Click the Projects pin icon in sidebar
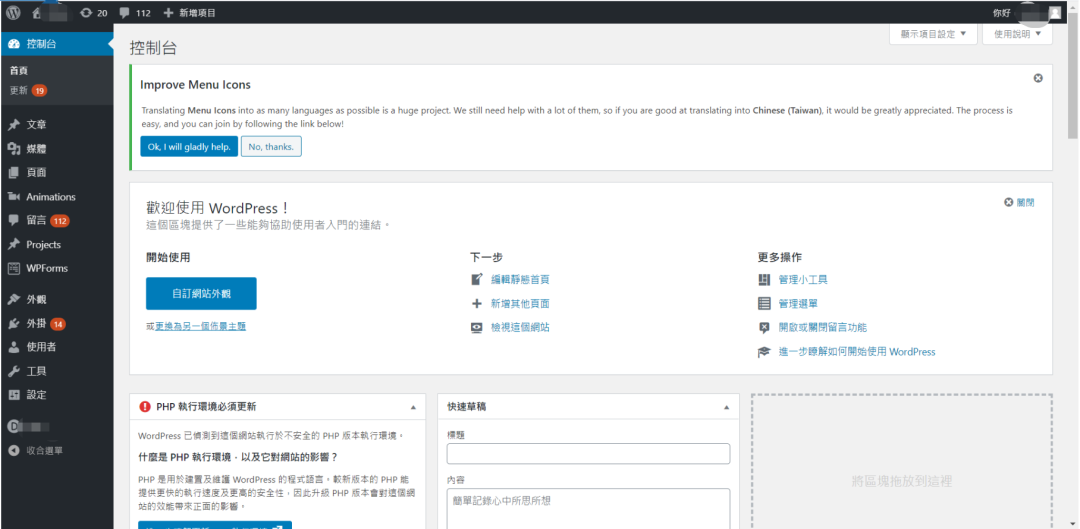1080x529 pixels. (14, 245)
